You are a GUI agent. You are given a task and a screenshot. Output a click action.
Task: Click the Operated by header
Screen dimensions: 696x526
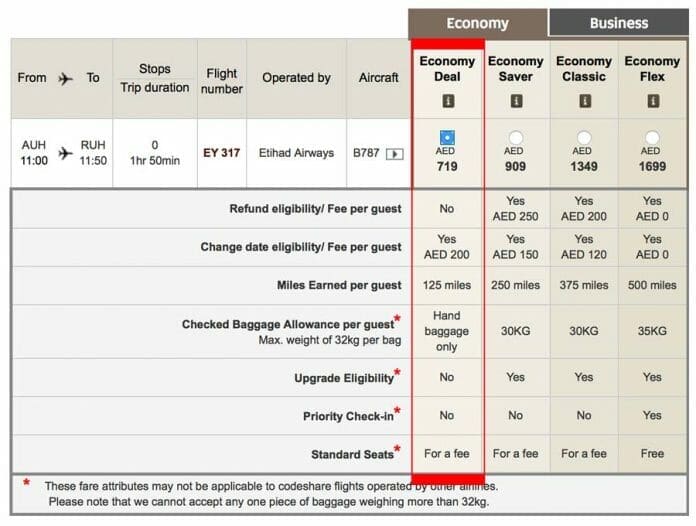point(297,78)
